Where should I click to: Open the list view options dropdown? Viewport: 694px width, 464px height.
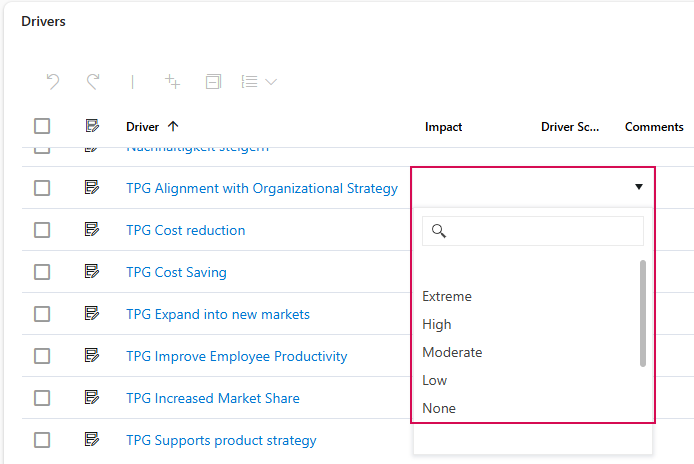click(x=258, y=82)
